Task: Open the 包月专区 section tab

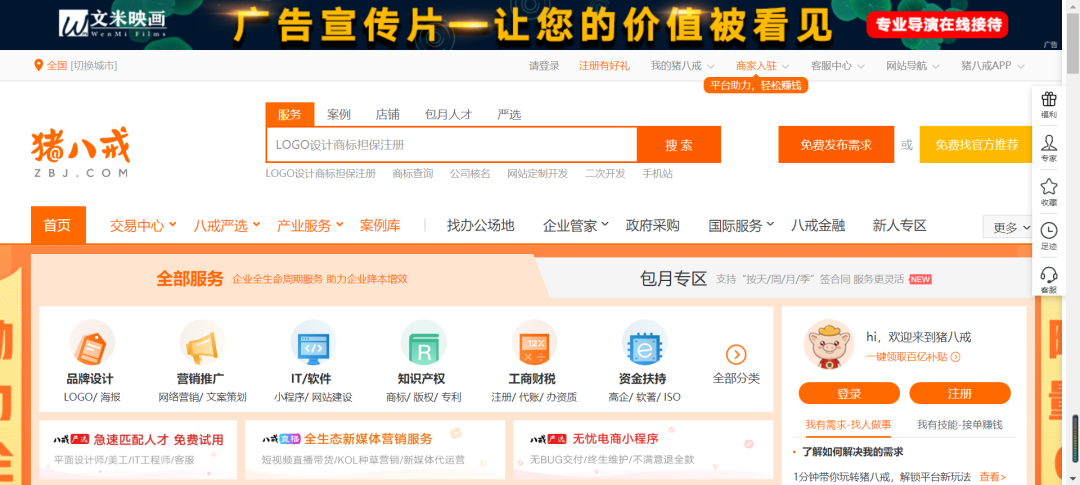Action: coord(674,279)
